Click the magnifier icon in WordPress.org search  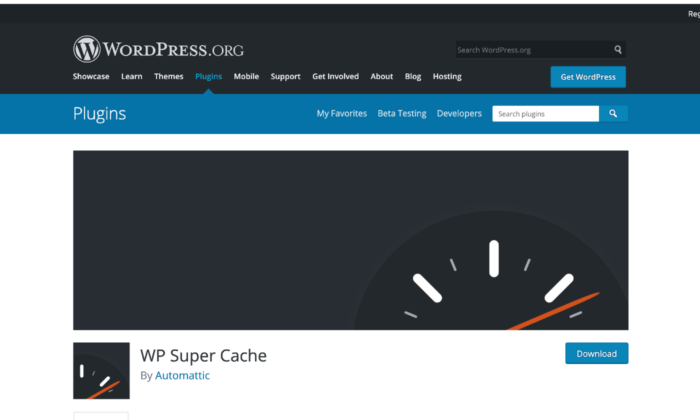(618, 50)
